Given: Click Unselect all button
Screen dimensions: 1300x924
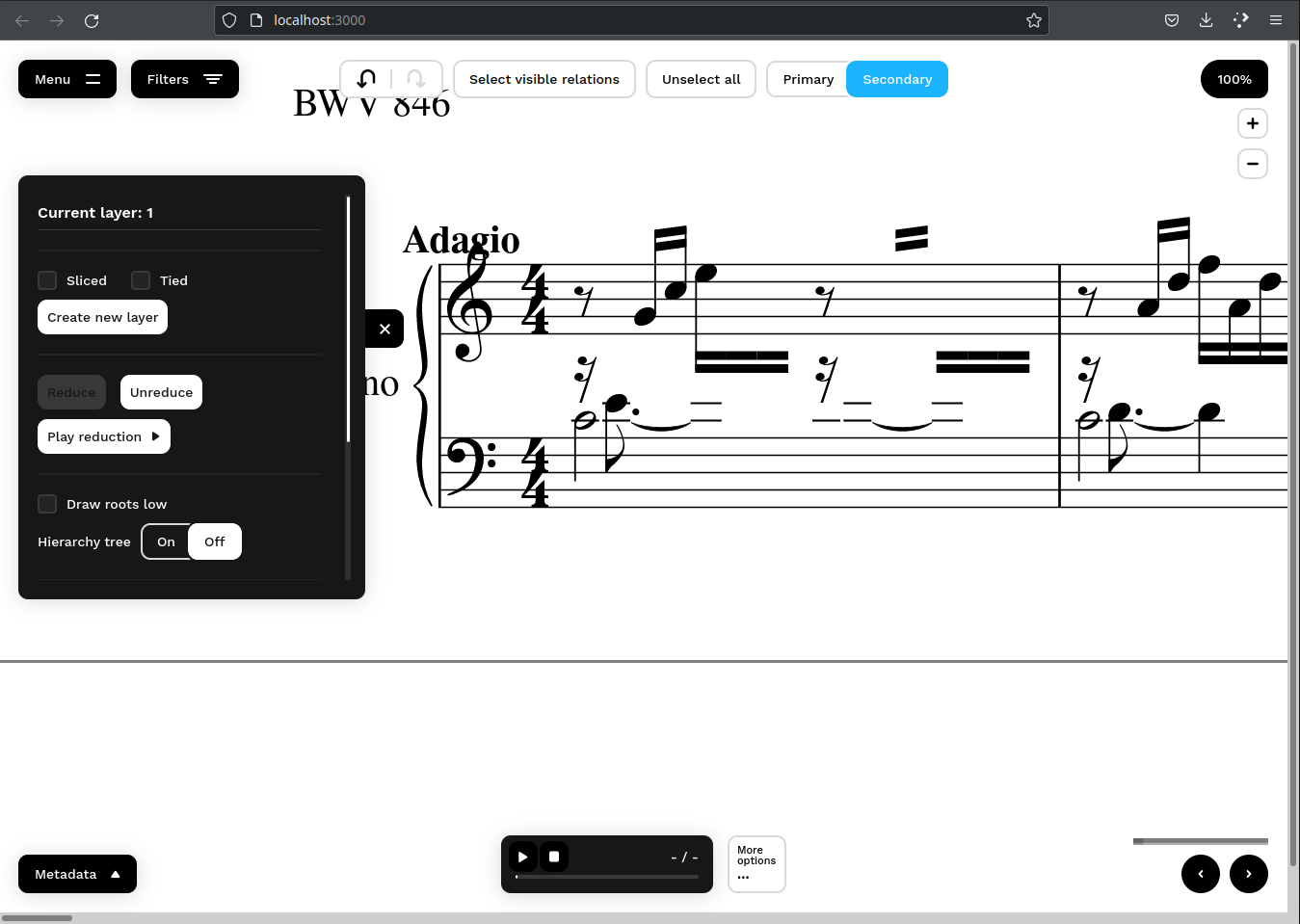Looking at the screenshot, I should pos(702,79).
